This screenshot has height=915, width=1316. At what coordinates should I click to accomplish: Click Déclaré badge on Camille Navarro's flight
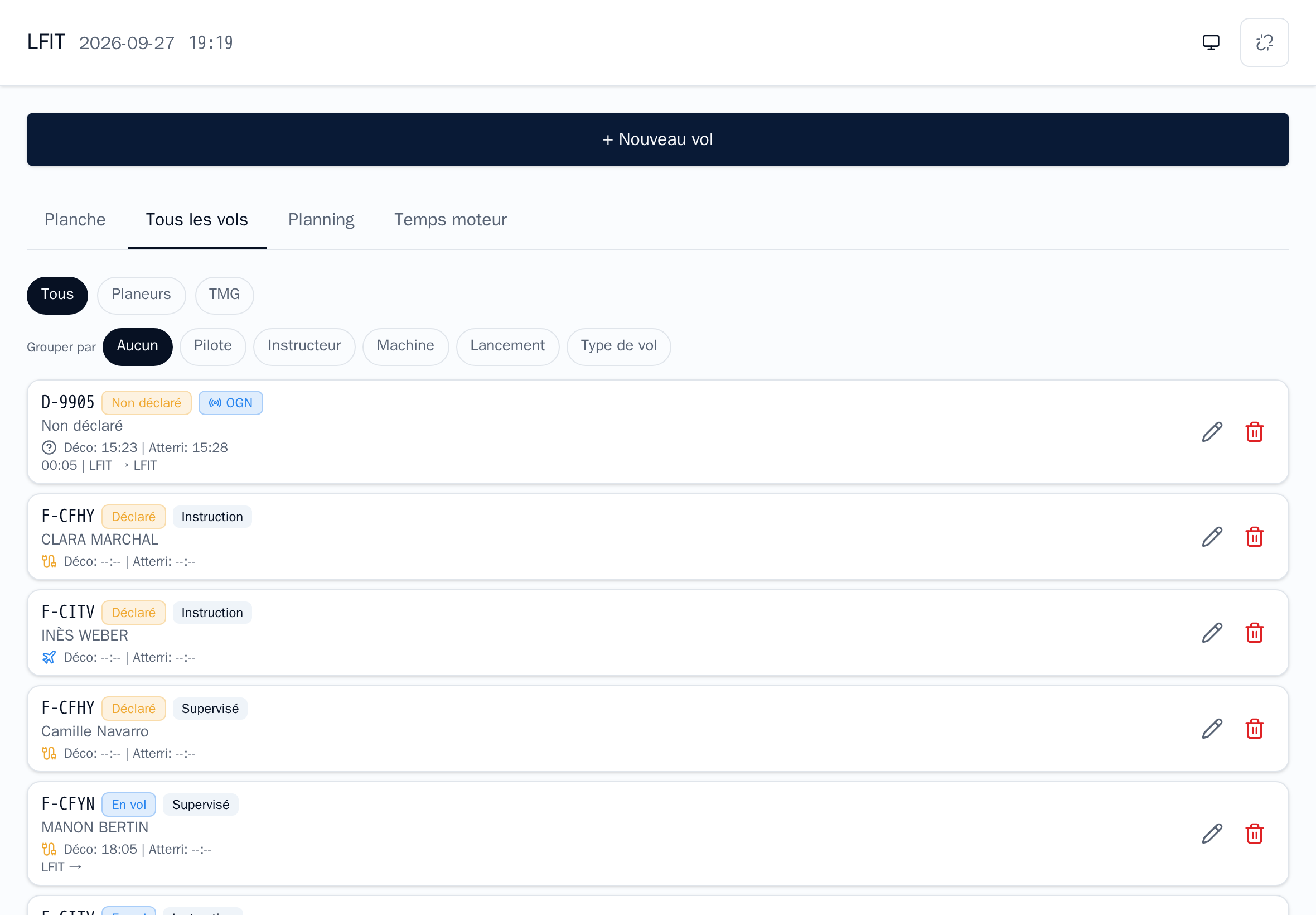133,709
